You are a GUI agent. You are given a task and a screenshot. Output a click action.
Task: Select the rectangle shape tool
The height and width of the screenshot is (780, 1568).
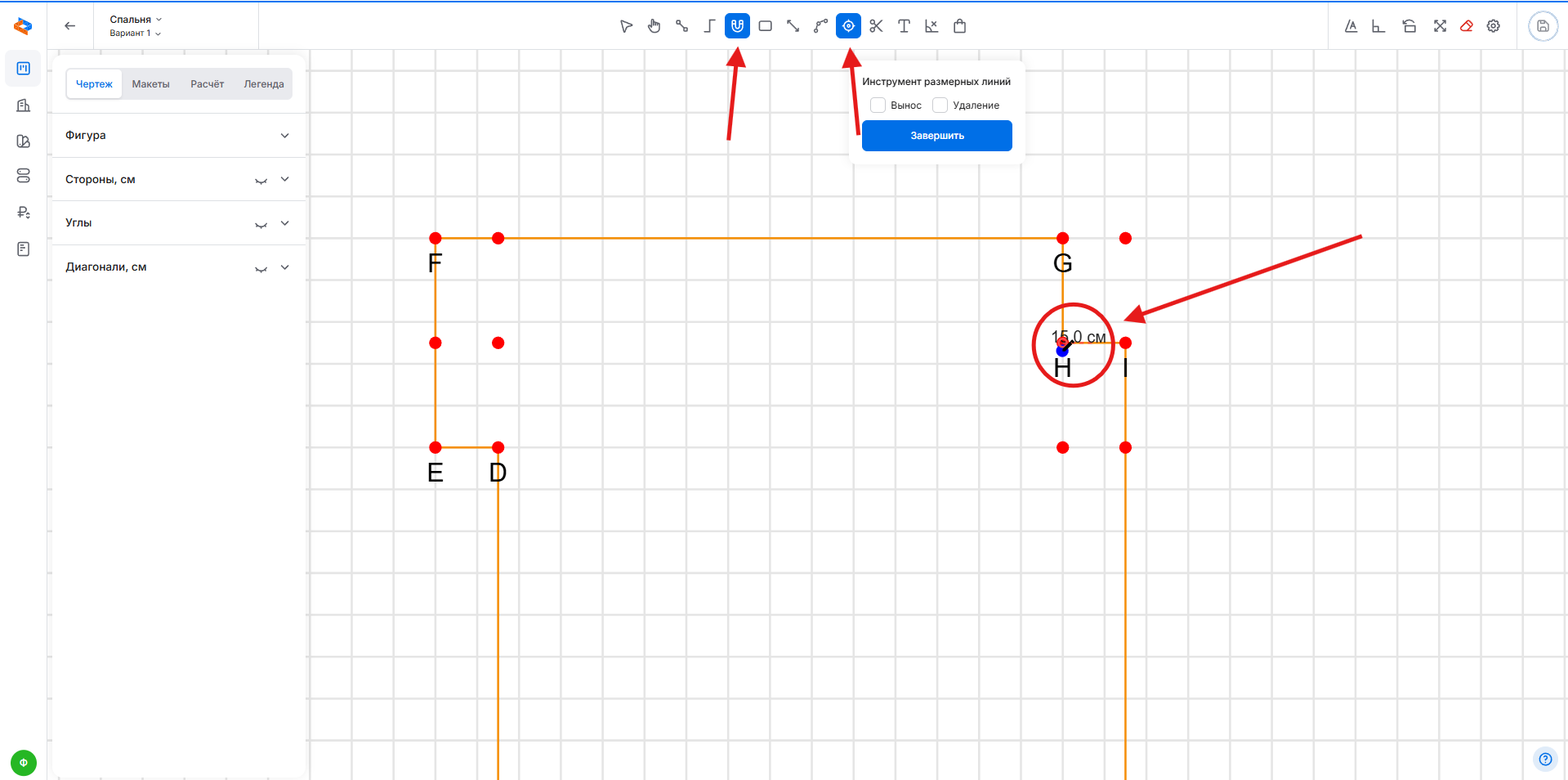(765, 26)
